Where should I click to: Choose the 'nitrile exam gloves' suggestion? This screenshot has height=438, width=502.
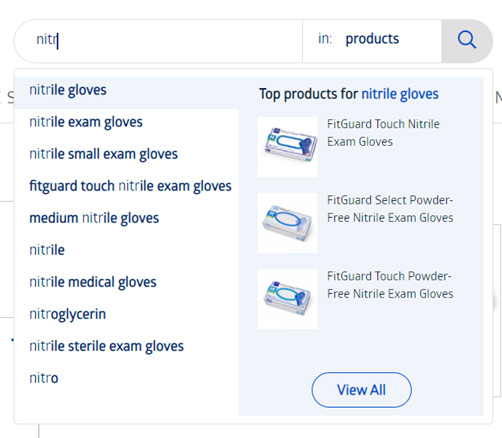coord(127,122)
